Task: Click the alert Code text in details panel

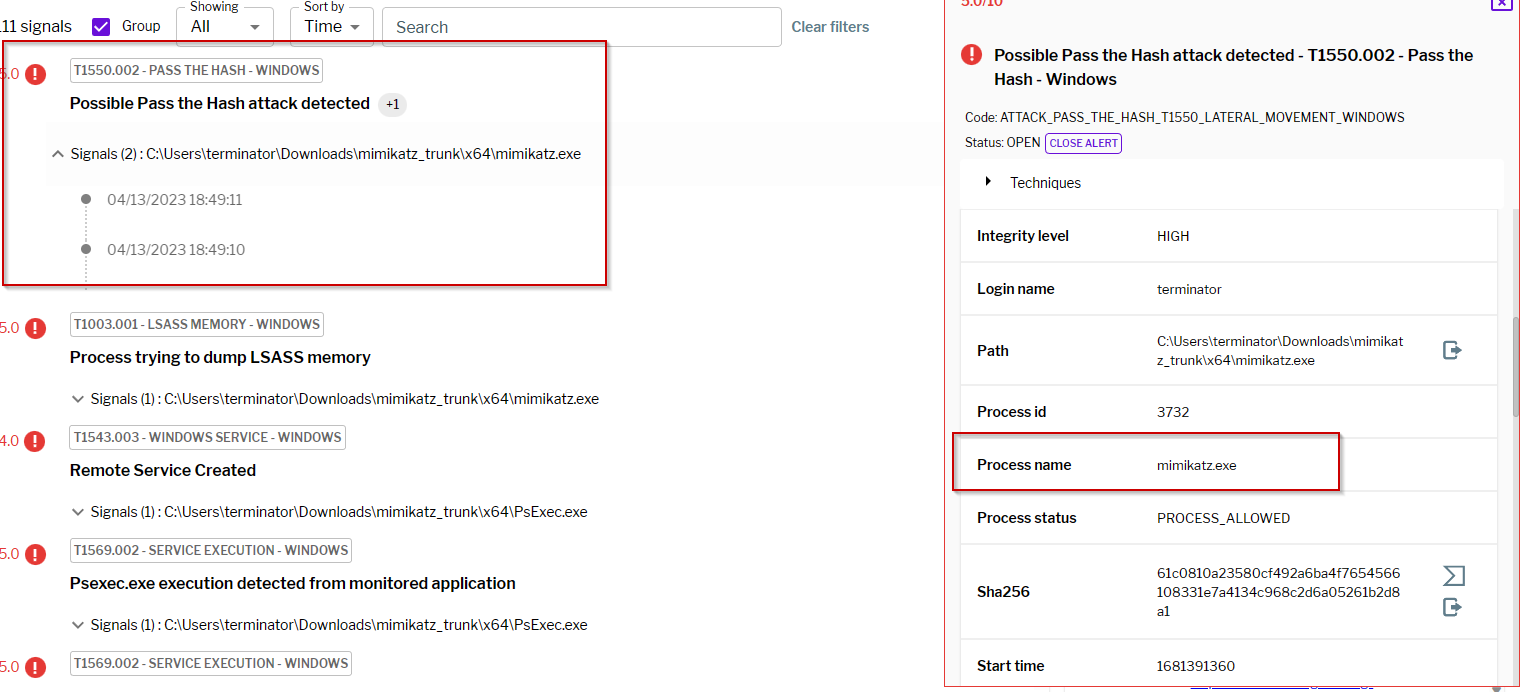Action: click(1185, 118)
